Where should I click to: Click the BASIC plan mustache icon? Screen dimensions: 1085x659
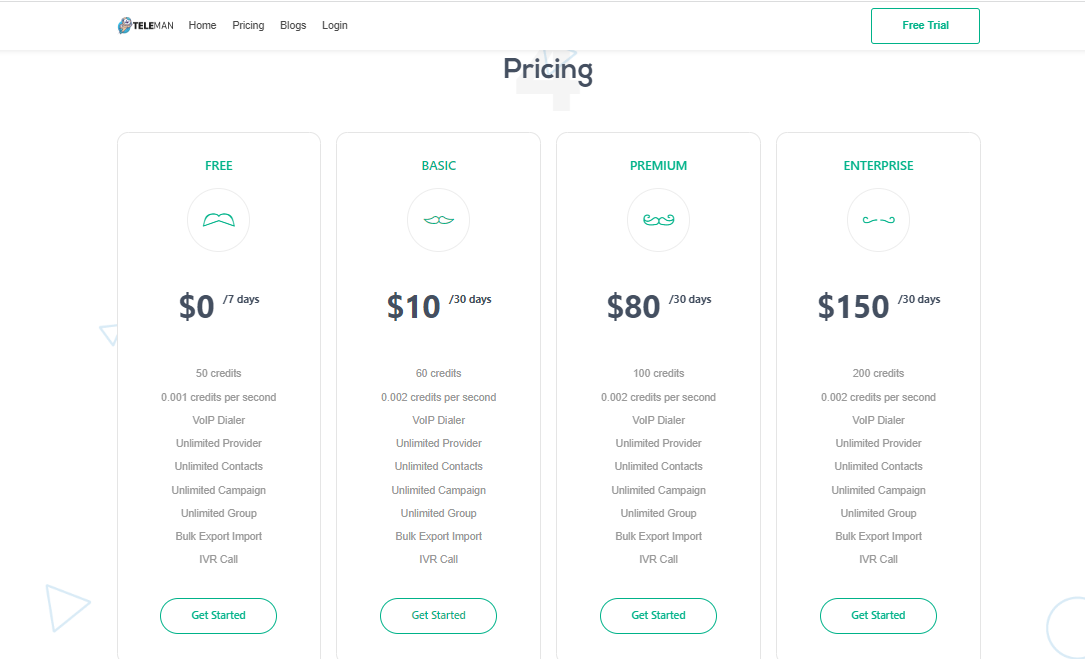point(438,220)
